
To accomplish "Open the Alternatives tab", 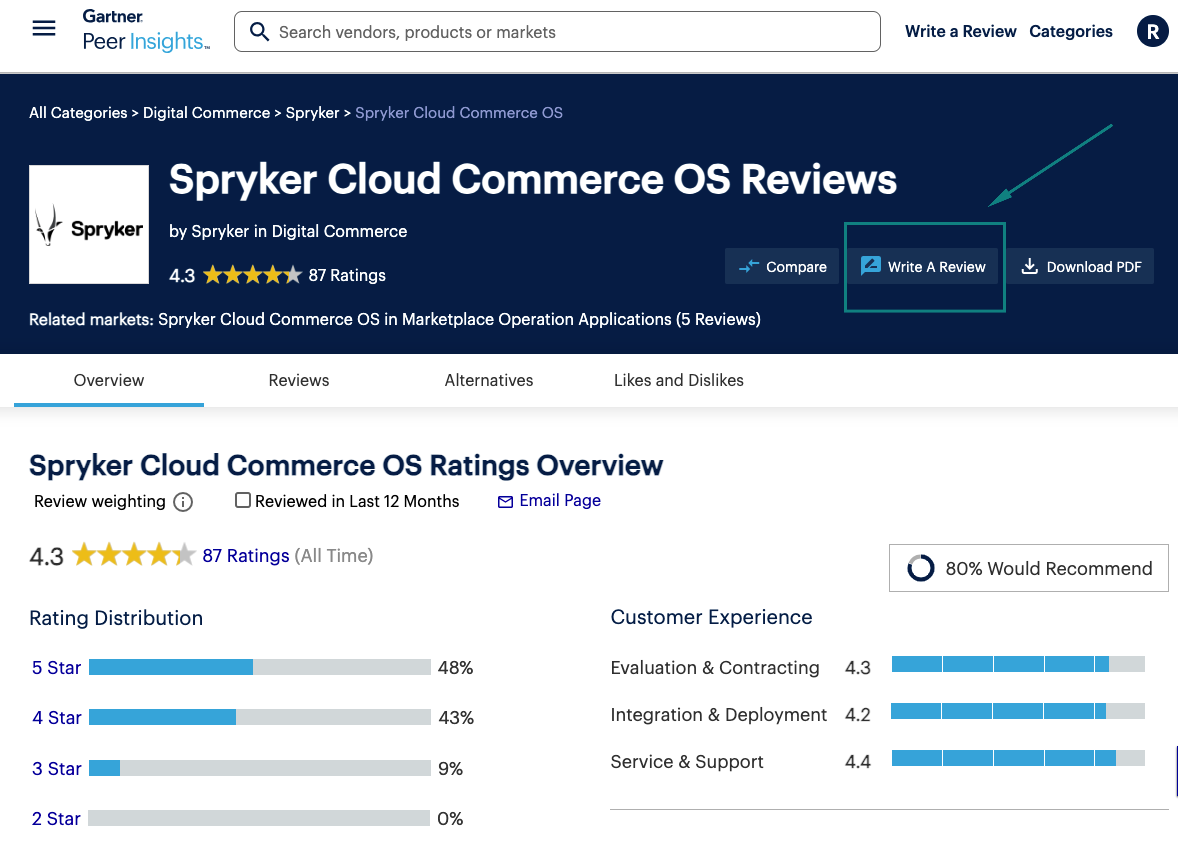I will click(x=489, y=380).
